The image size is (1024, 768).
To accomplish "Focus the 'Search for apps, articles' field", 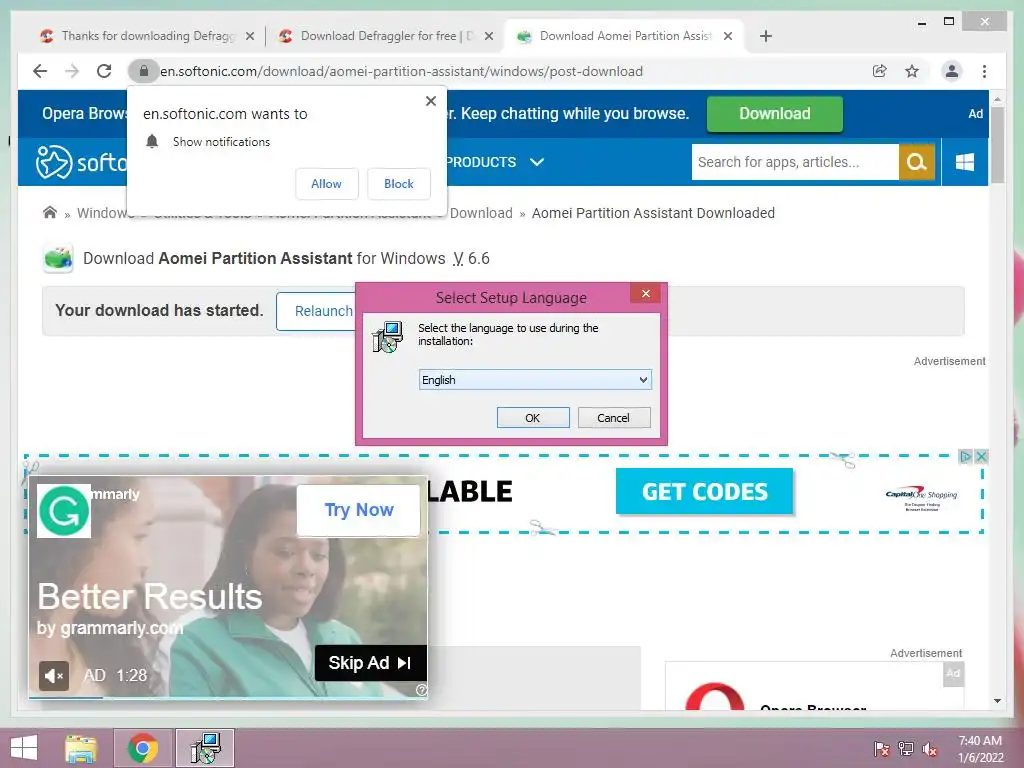I will [795, 162].
